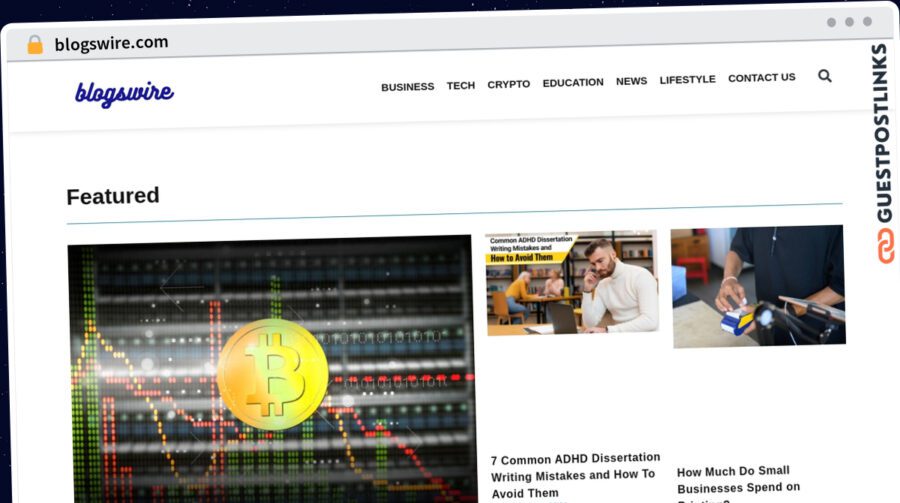Click the blogswire logo
The height and width of the screenshot is (503, 900).
pyautogui.click(x=124, y=94)
